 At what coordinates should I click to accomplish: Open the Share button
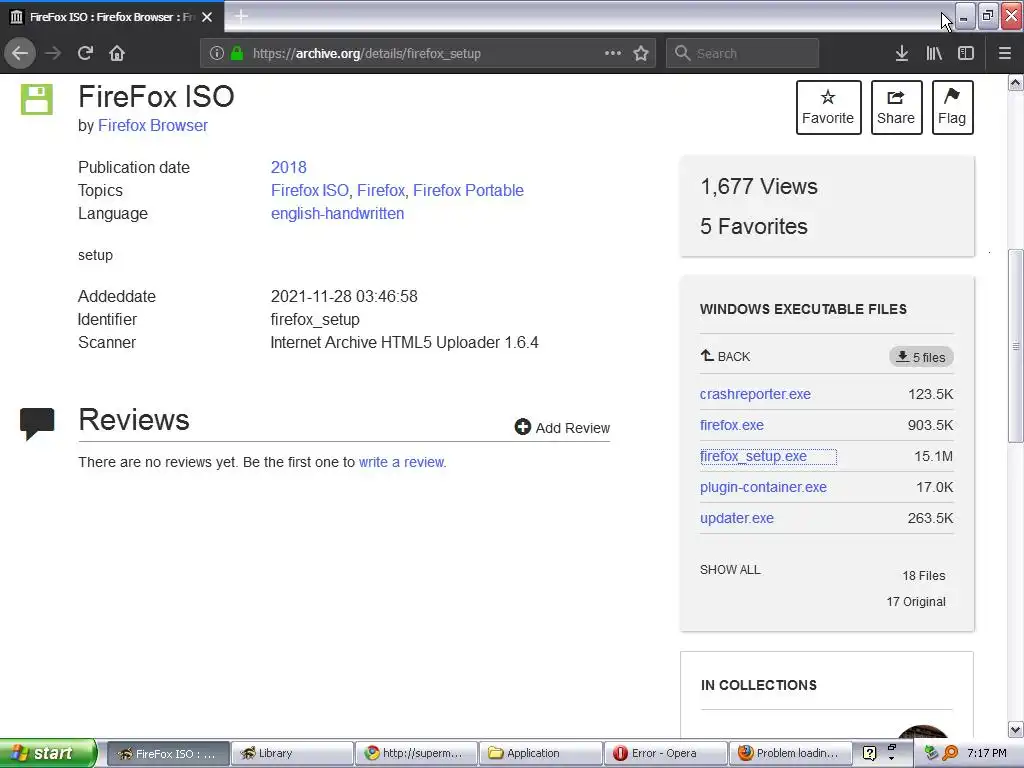896,108
